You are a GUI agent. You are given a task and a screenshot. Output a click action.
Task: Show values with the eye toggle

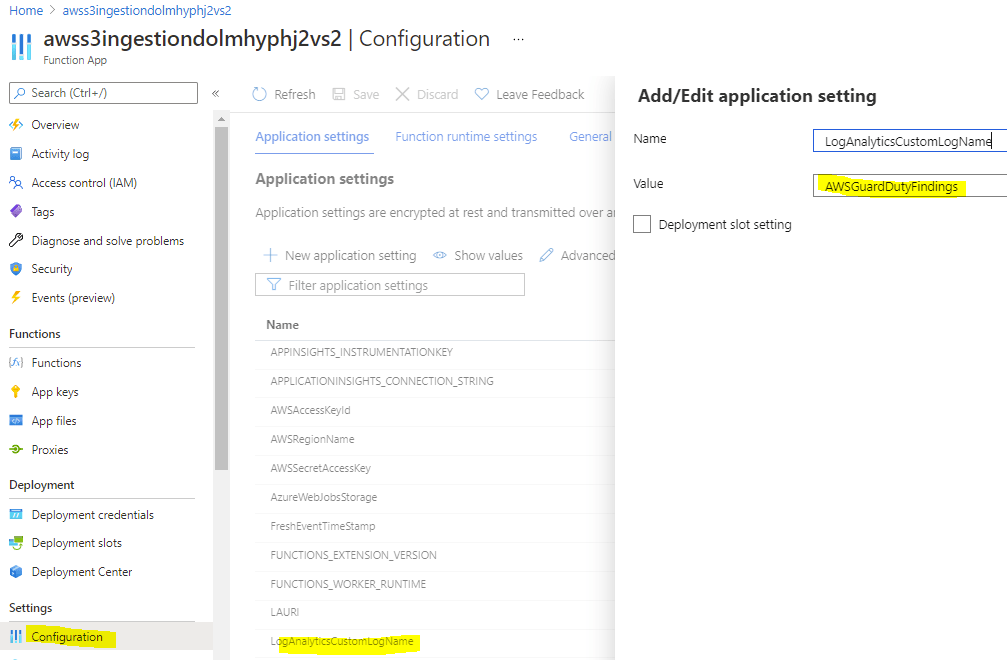(478, 256)
